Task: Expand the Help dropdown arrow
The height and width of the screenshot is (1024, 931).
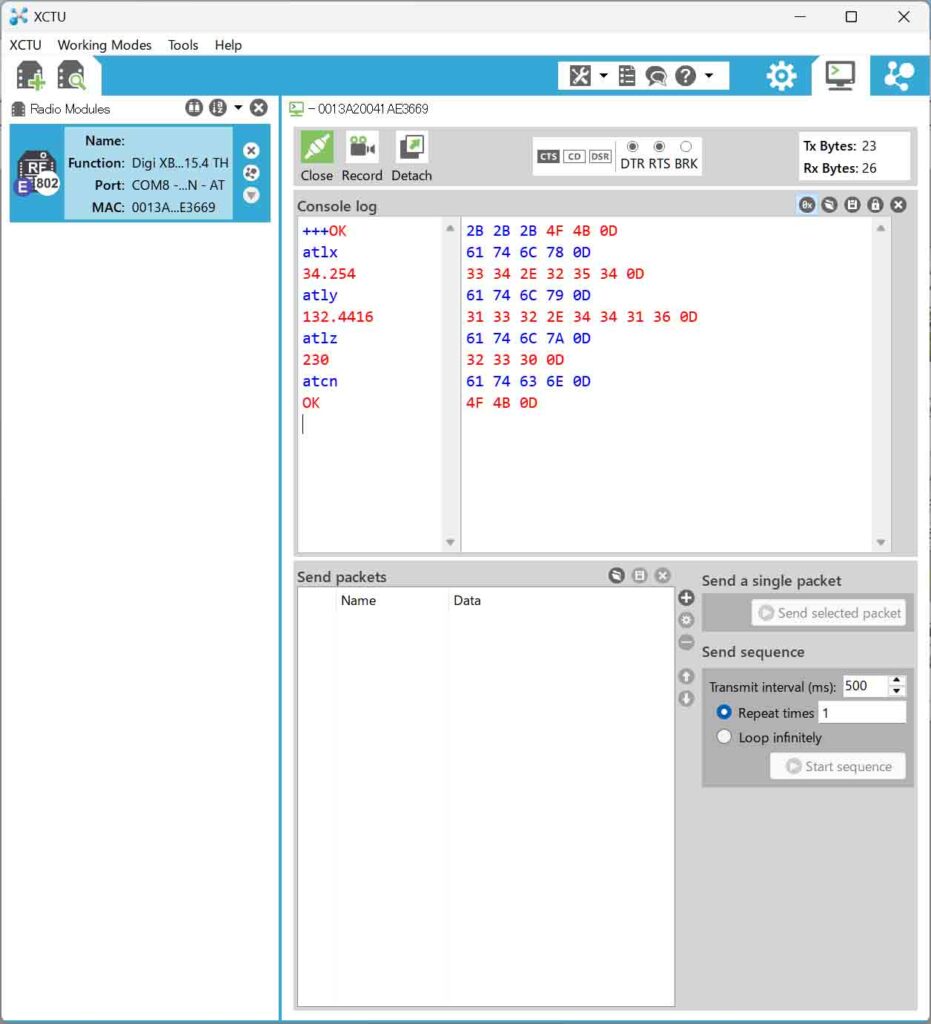Action: click(709, 76)
